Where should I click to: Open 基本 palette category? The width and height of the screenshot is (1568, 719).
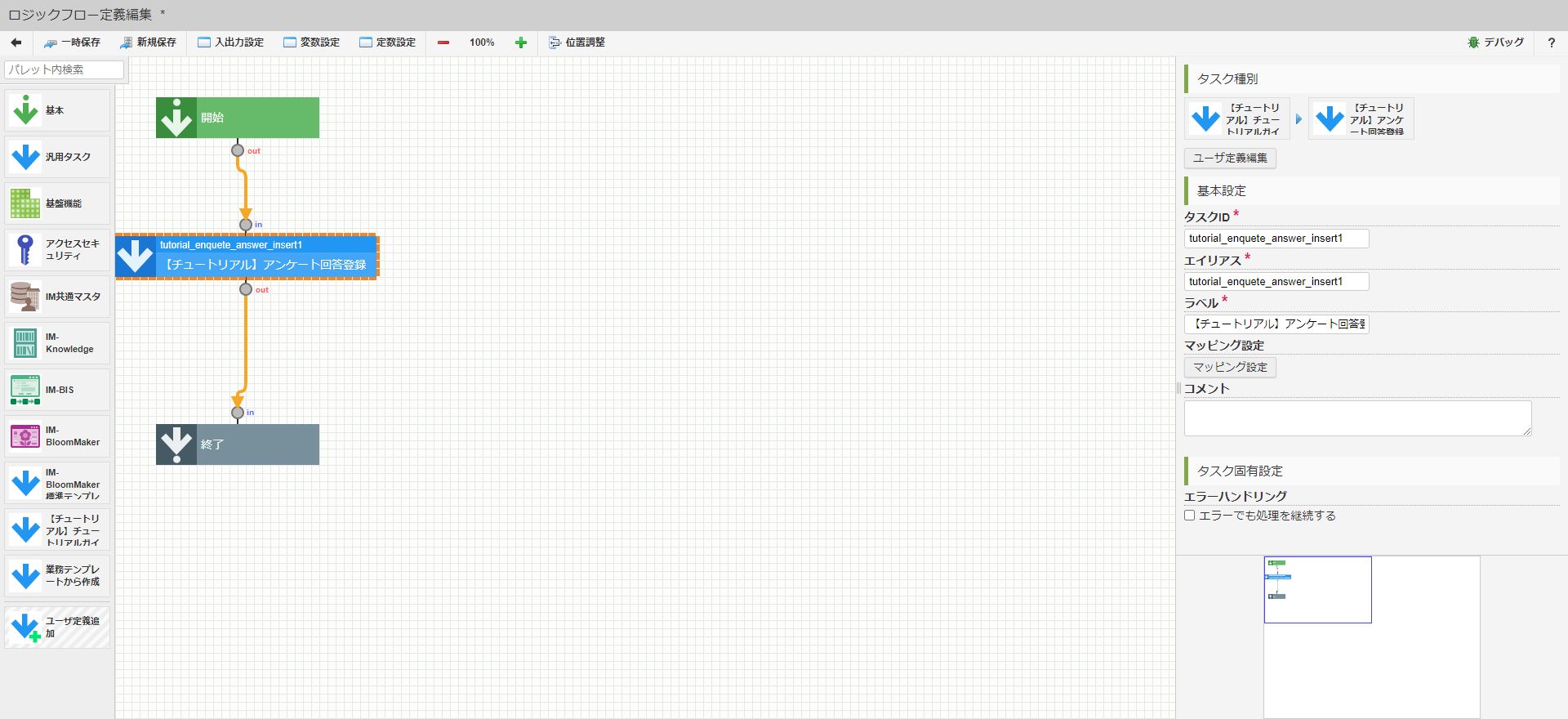tap(57, 110)
